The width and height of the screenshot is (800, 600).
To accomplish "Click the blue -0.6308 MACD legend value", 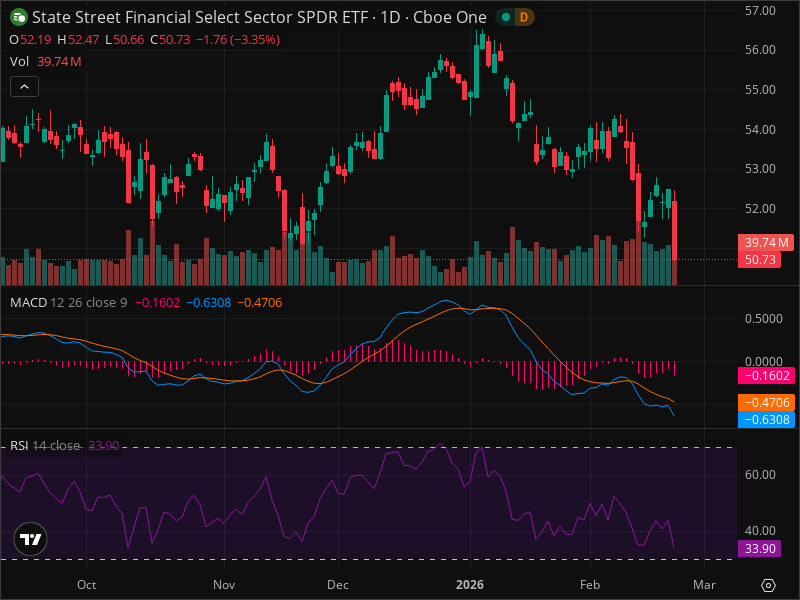I will 208,303.
